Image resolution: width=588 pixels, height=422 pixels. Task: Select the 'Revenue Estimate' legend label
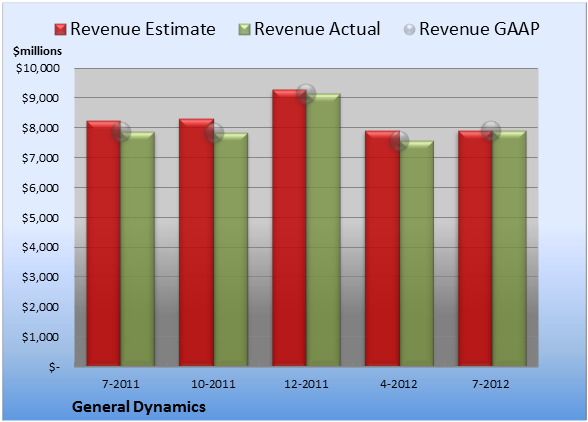click(143, 29)
